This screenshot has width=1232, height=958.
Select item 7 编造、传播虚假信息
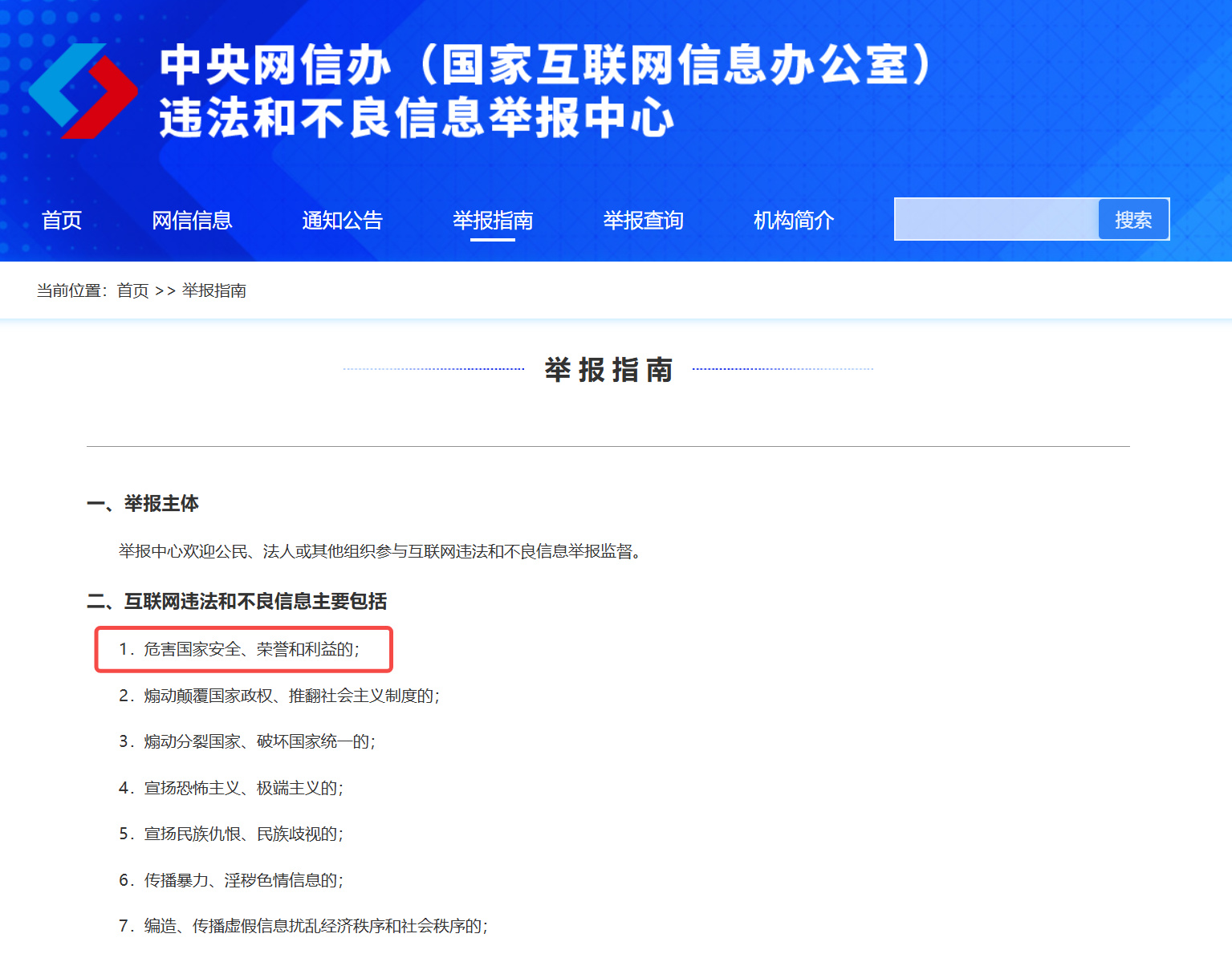pyautogui.click(x=303, y=926)
